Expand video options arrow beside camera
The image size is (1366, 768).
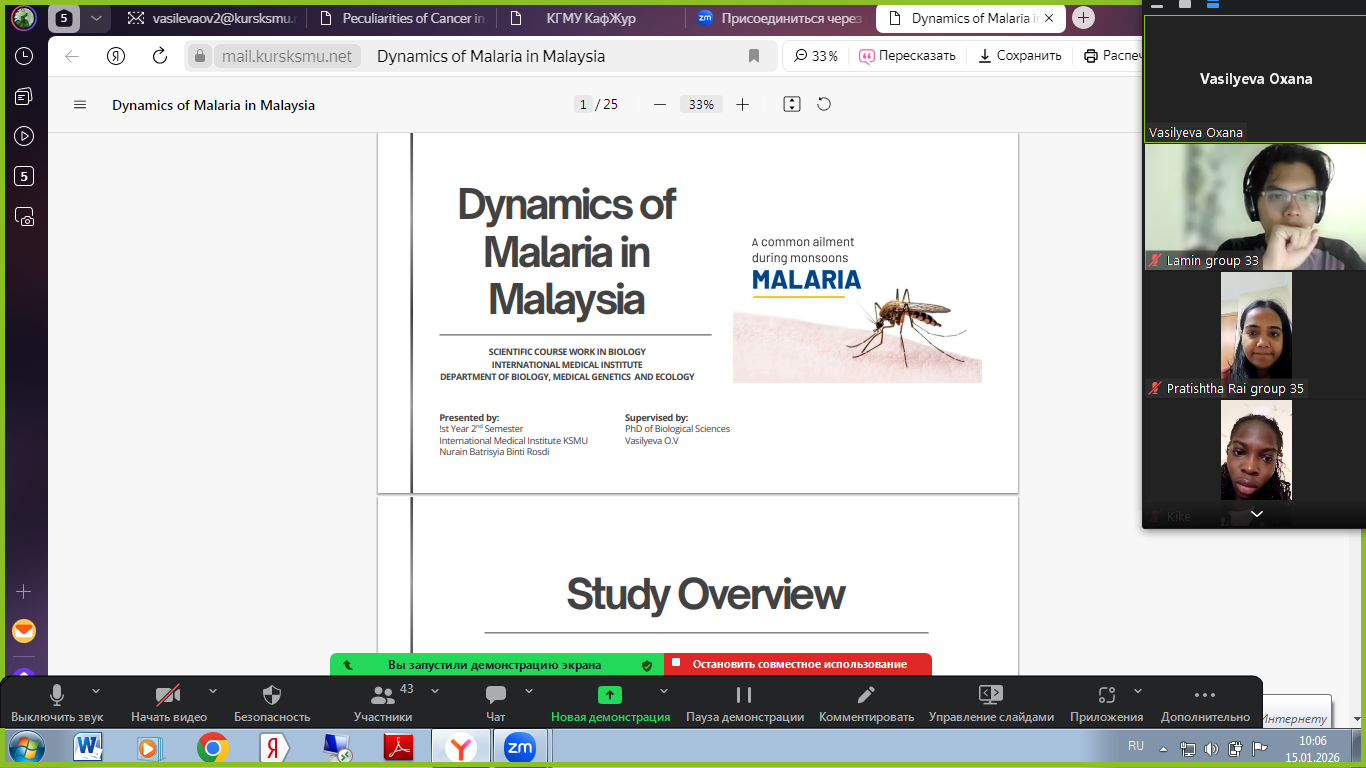coord(212,691)
